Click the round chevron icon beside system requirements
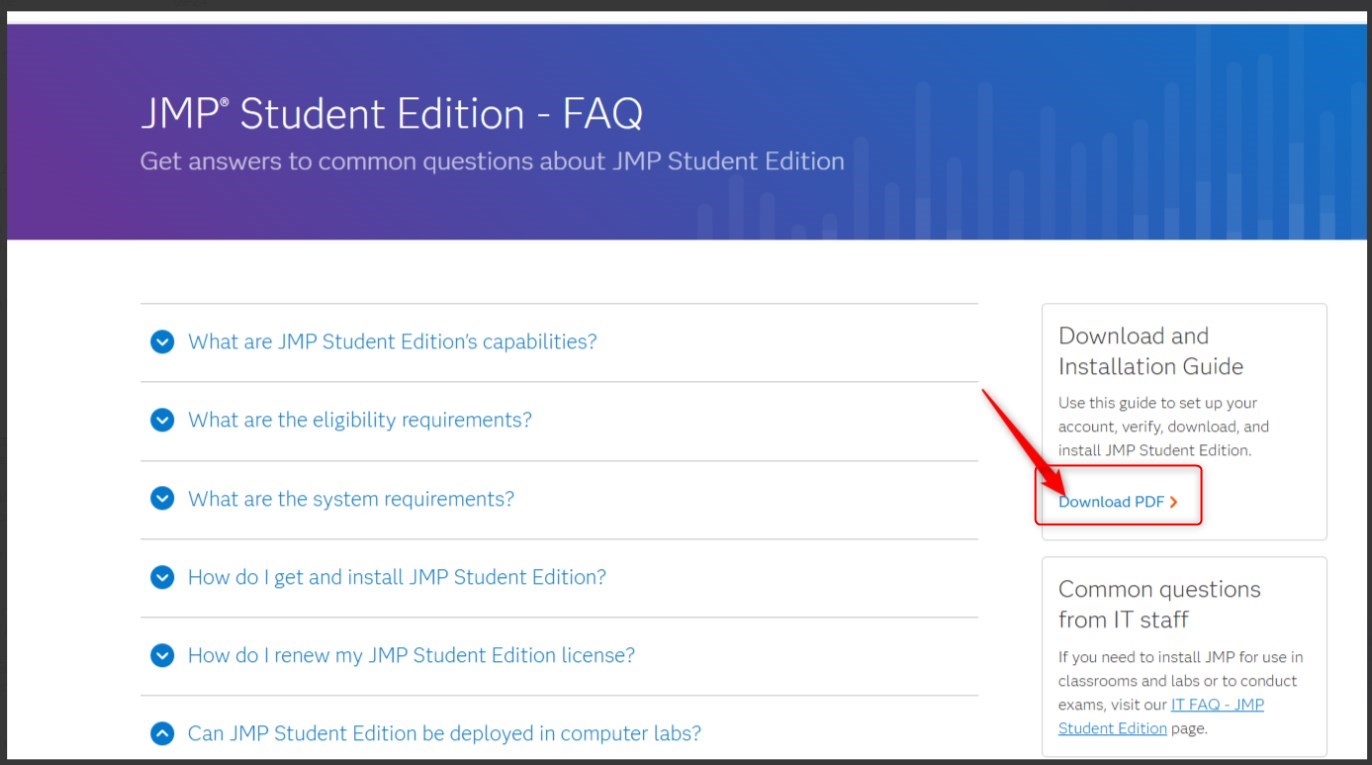This screenshot has width=1372, height=765. (162, 498)
